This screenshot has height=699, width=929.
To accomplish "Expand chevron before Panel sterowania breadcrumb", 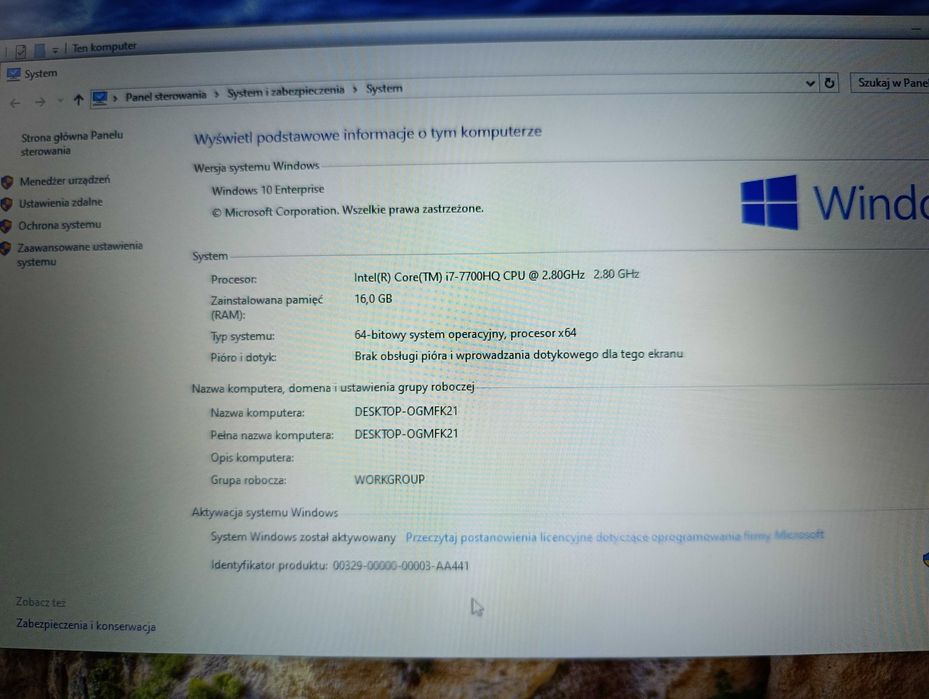I will pyautogui.click(x=115, y=98).
